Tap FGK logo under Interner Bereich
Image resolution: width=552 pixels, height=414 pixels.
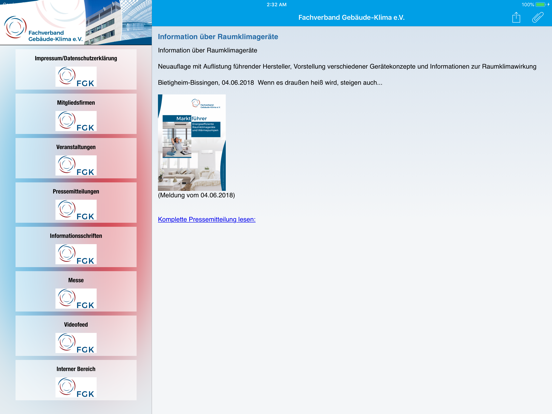(x=76, y=387)
